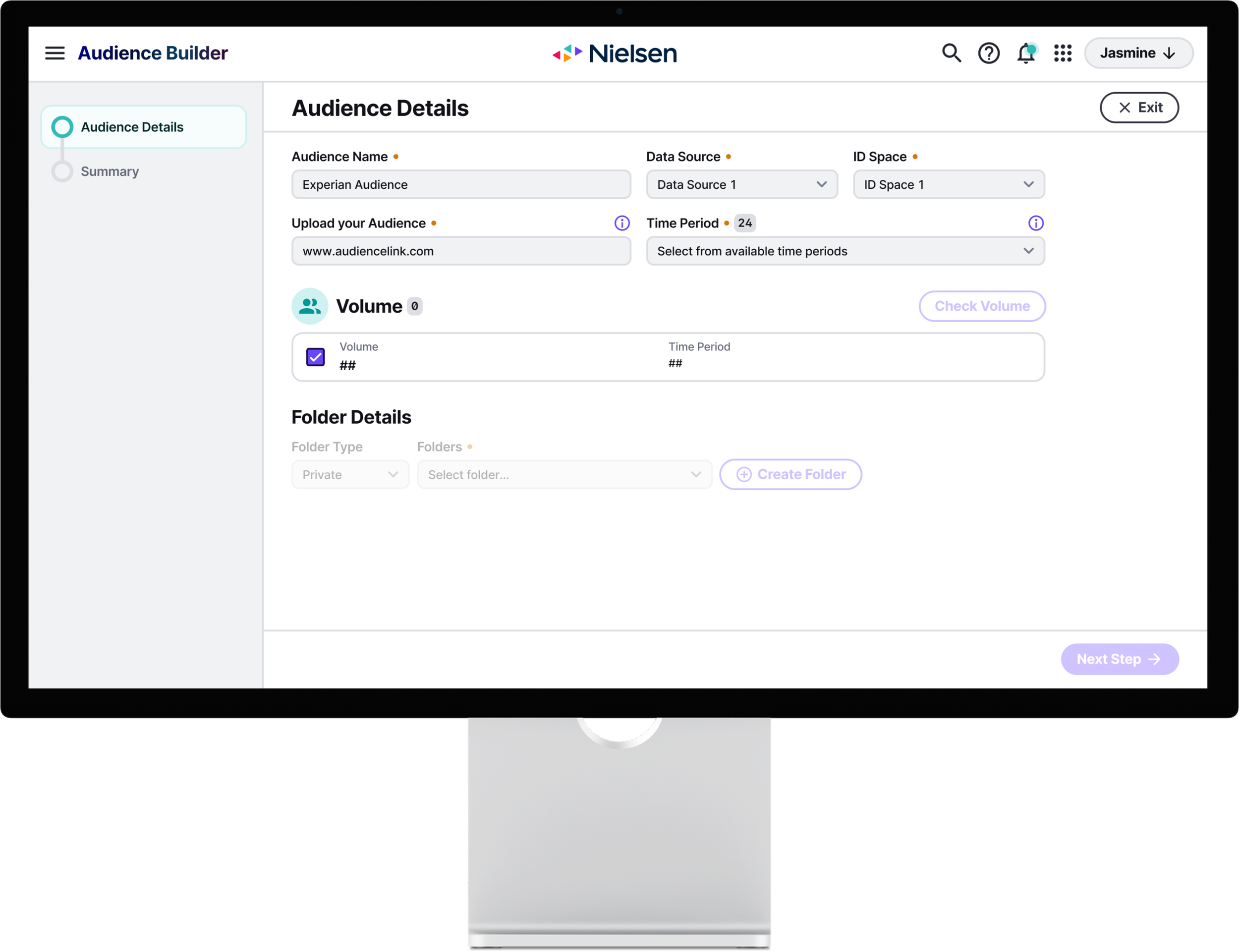Viewport: 1239px width, 952px height.
Task: Expand the Data Source 1 dropdown
Action: (x=741, y=185)
